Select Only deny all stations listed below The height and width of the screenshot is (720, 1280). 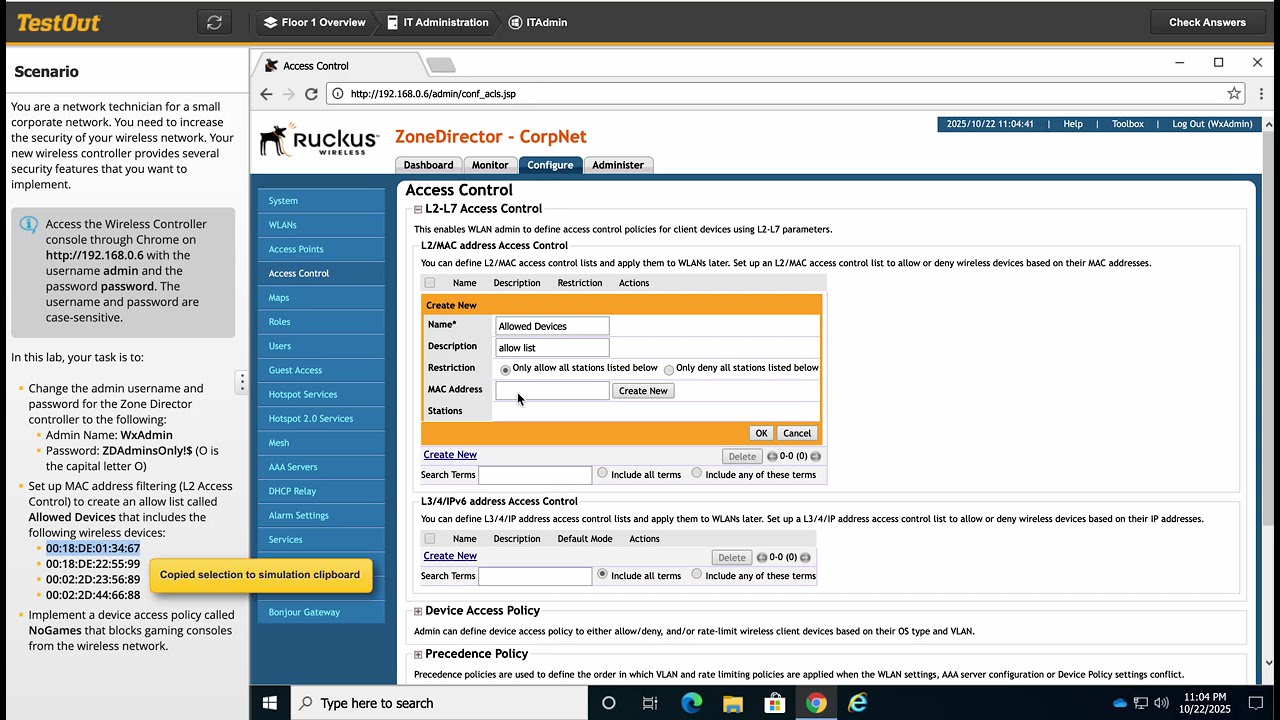(669, 369)
